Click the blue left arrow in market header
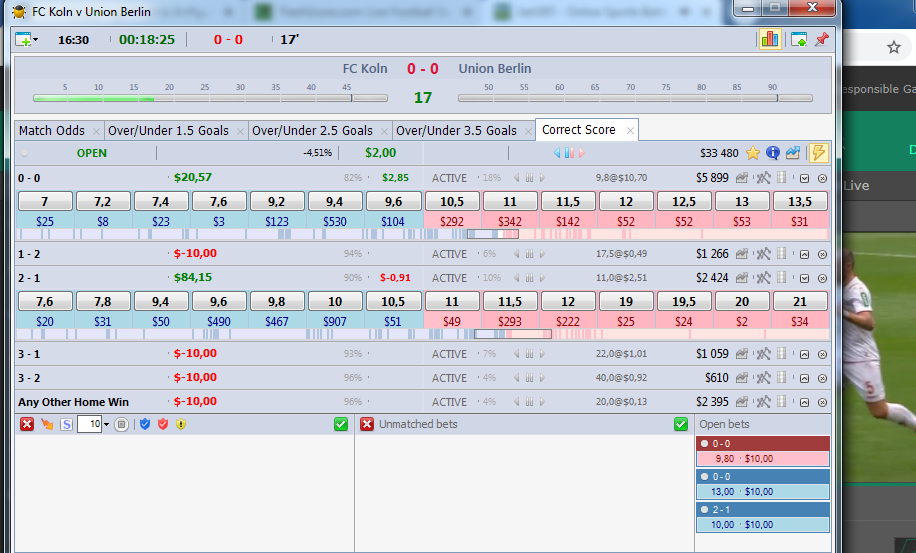The image size is (916, 553). coord(557,153)
